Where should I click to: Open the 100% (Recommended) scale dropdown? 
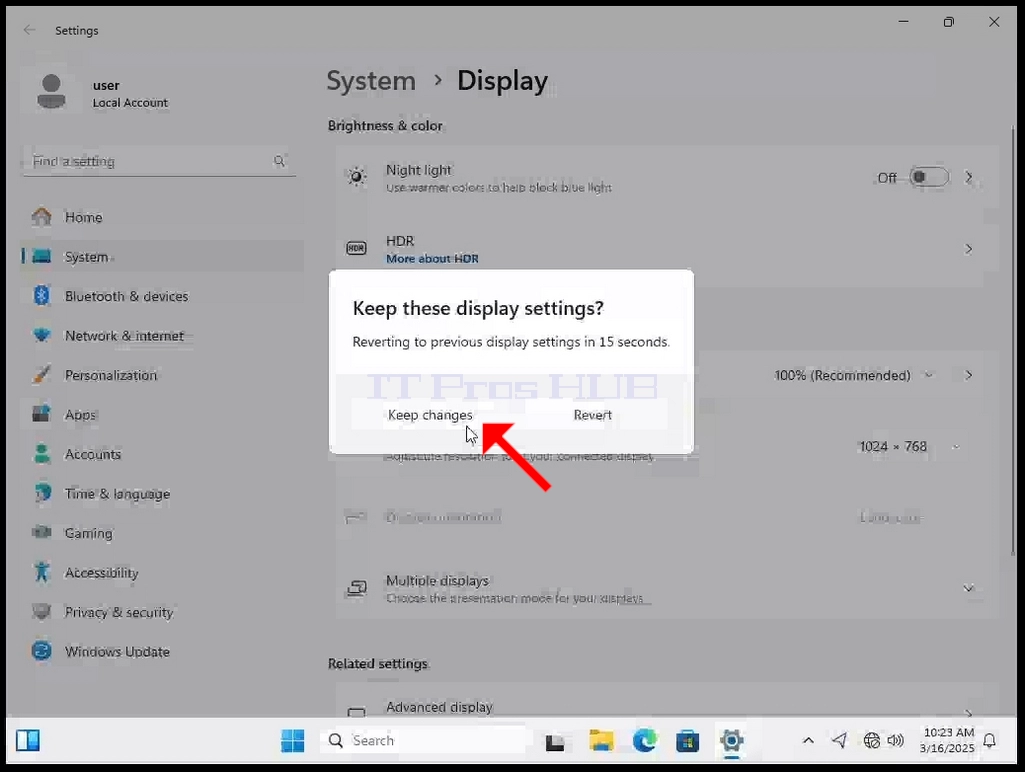[x=853, y=375]
